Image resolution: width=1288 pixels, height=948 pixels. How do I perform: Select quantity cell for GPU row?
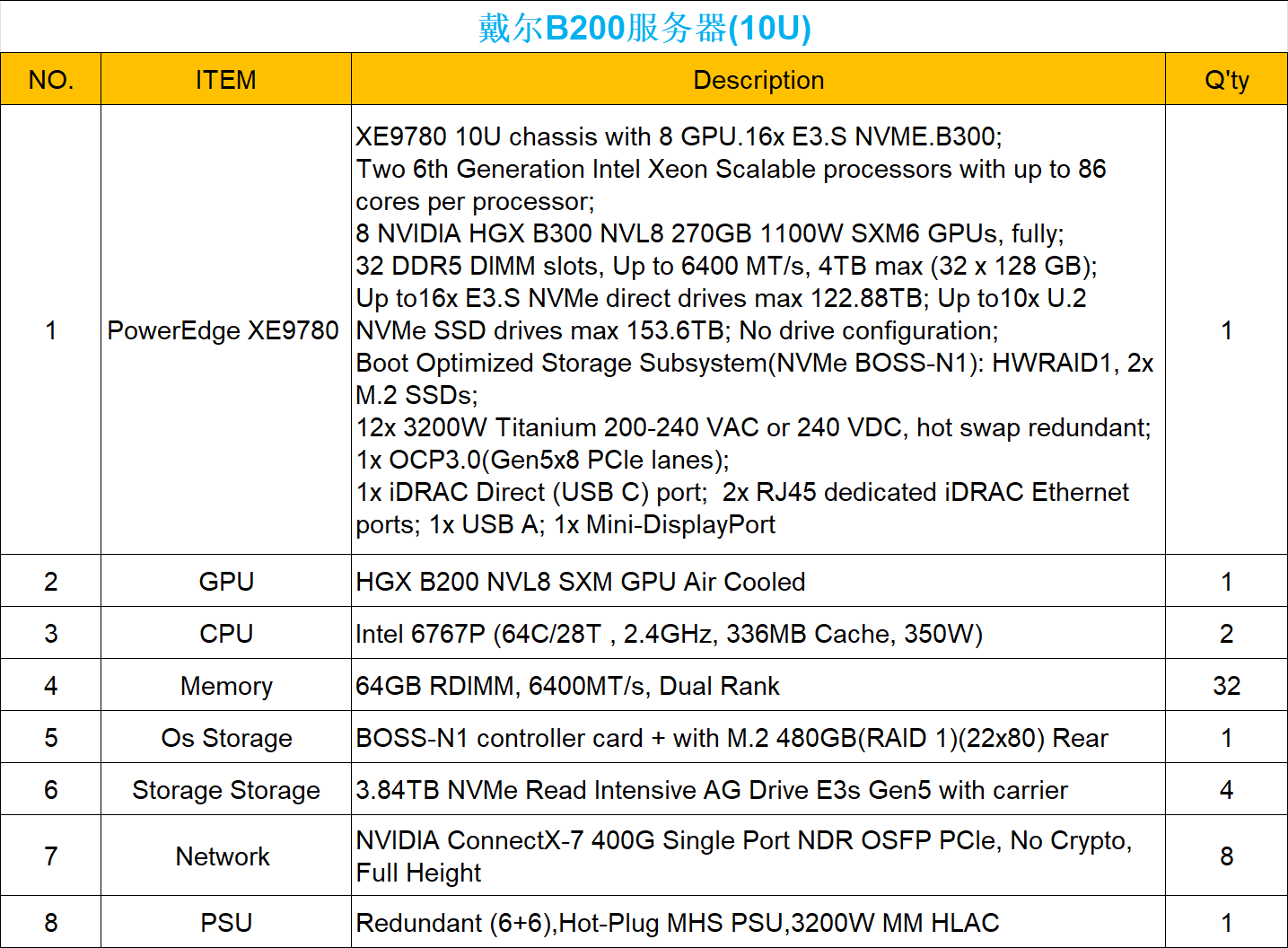coord(1227,582)
